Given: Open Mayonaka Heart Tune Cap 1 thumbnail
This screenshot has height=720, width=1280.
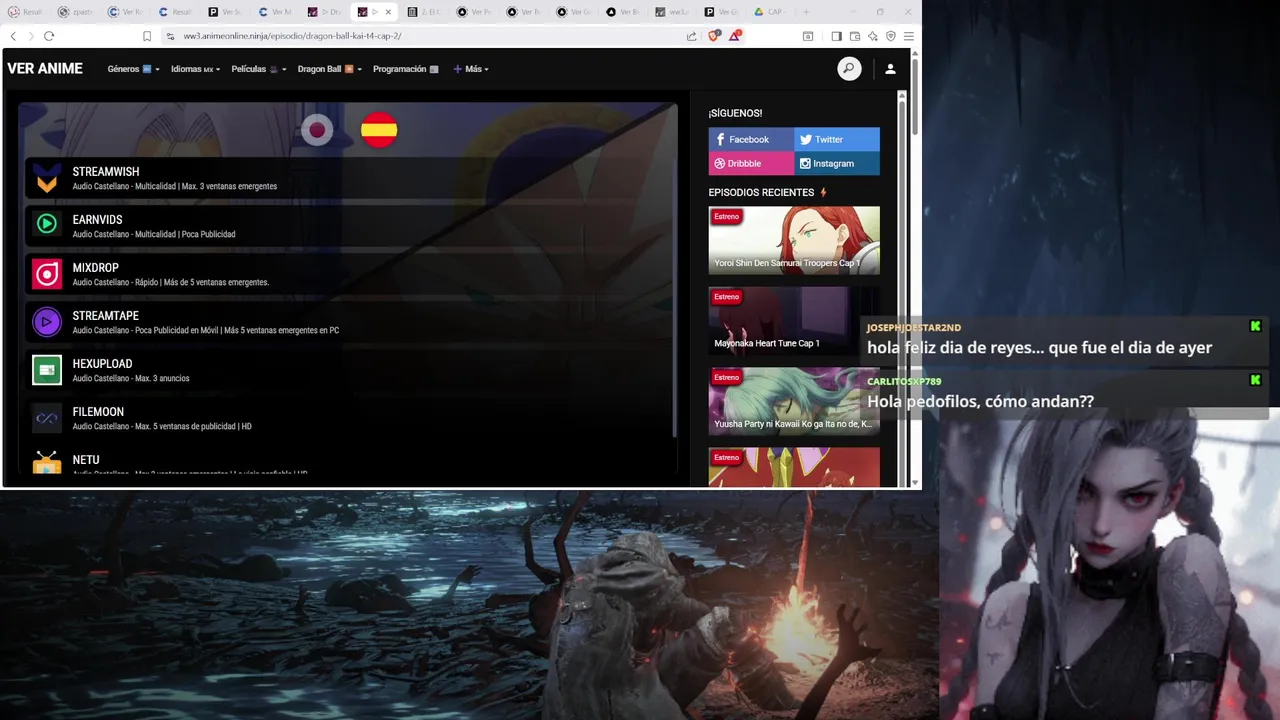Looking at the screenshot, I should click(794, 321).
